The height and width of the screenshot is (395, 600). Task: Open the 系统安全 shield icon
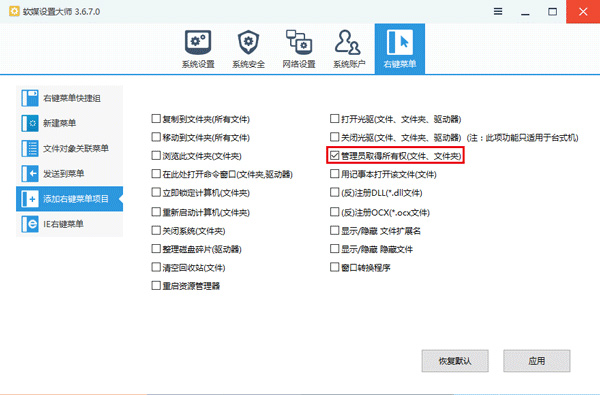point(248,42)
